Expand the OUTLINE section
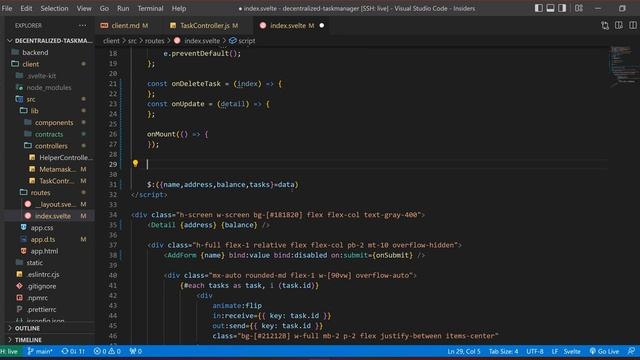640x360 pixels. [x=27, y=328]
